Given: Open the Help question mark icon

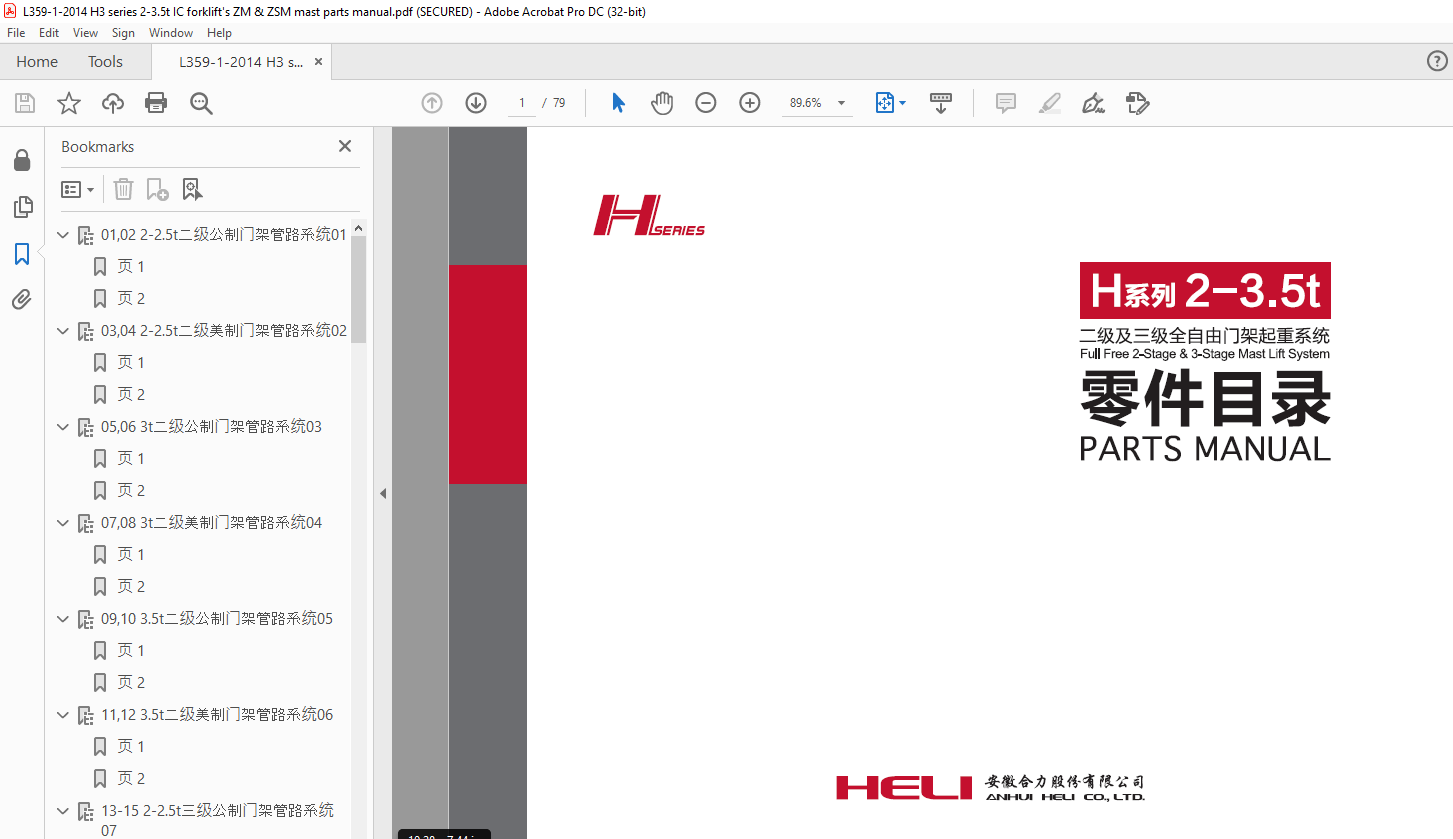Looking at the screenshot, I should click(x=1436, y=61).
